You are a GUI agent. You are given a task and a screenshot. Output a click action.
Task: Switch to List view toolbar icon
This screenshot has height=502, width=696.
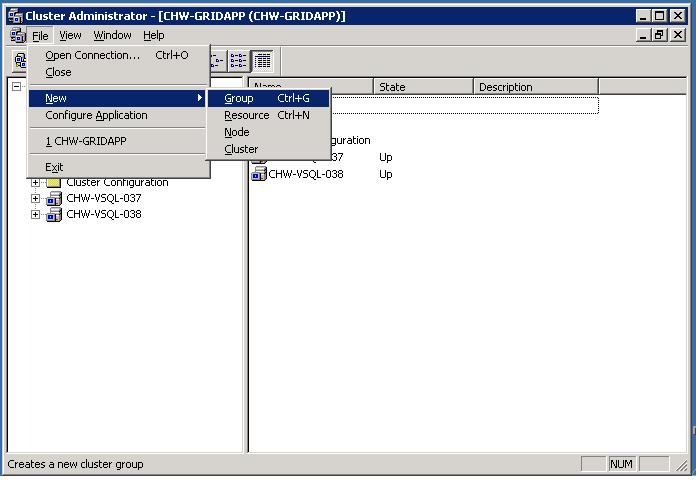coord(239,61)
